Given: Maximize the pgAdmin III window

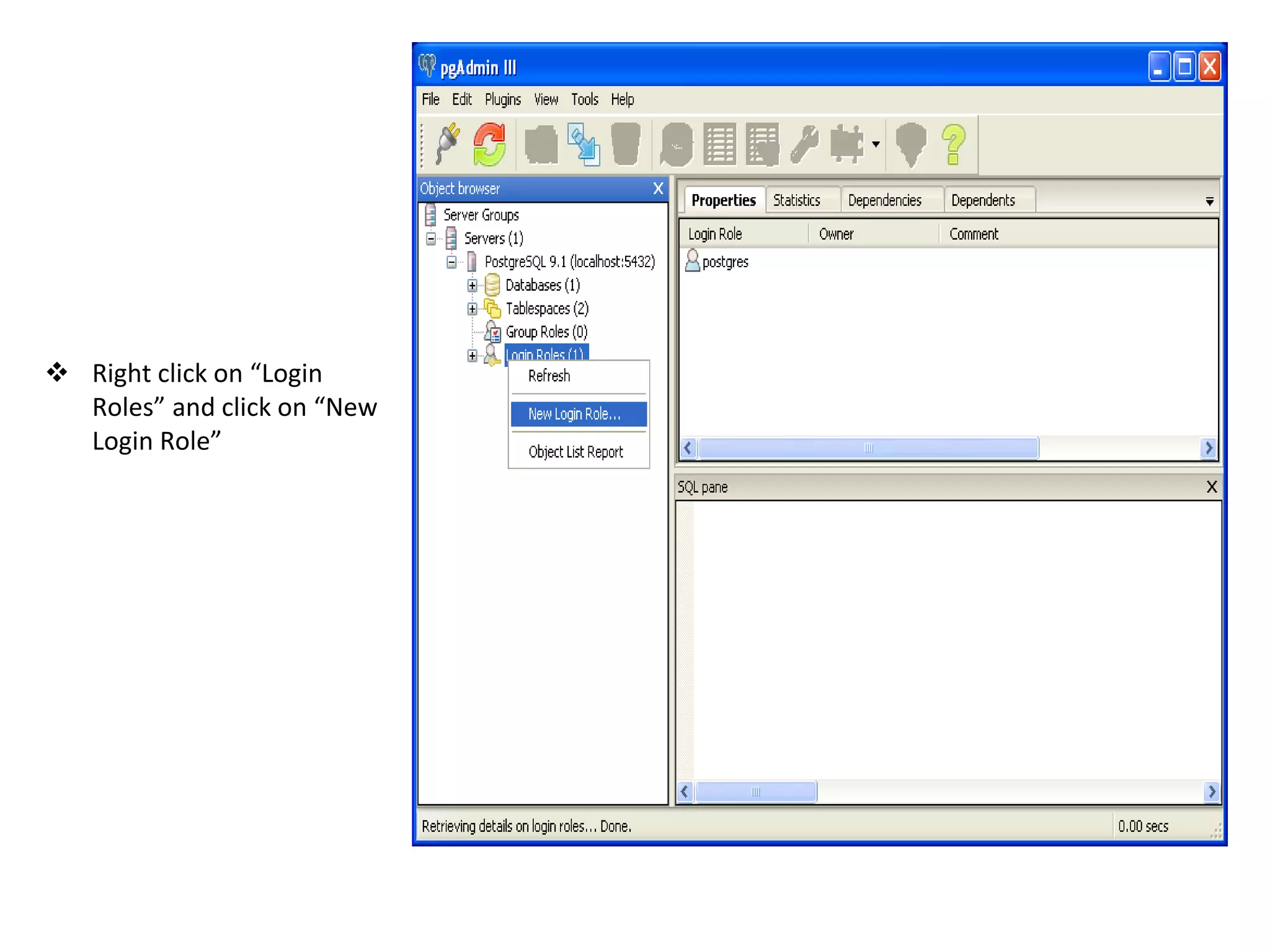Looking at the screenshot, I should click(1184, 66).
